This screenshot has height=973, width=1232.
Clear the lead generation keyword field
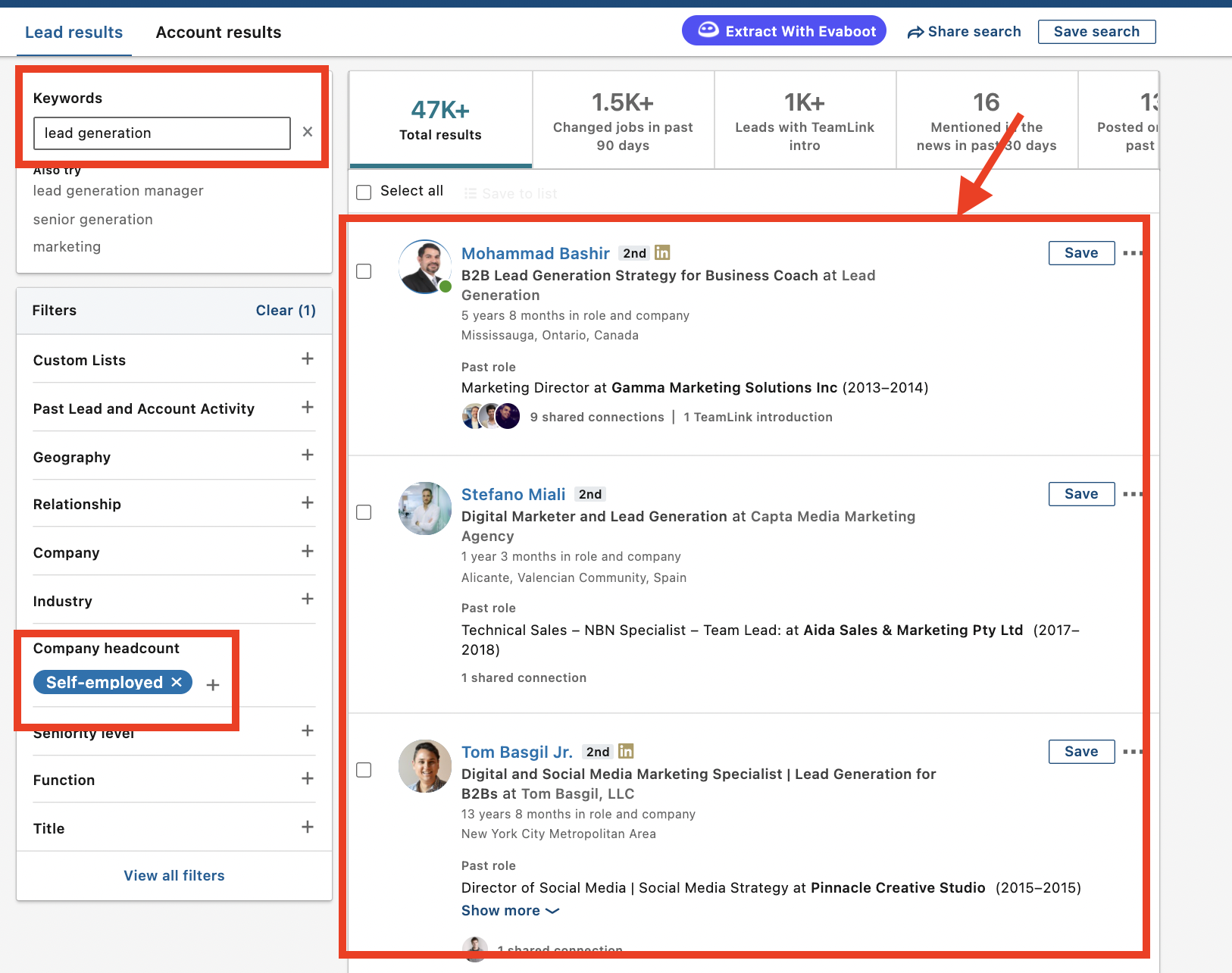pos(308,132)
